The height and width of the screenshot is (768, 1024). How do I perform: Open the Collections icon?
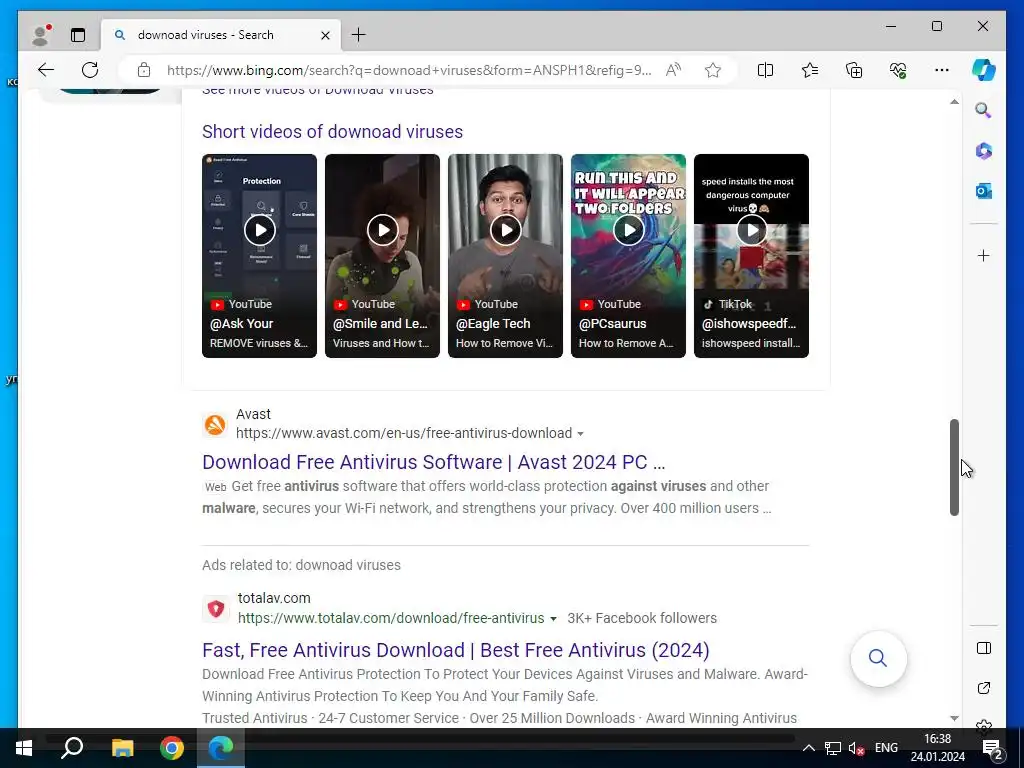coord(854,70)
